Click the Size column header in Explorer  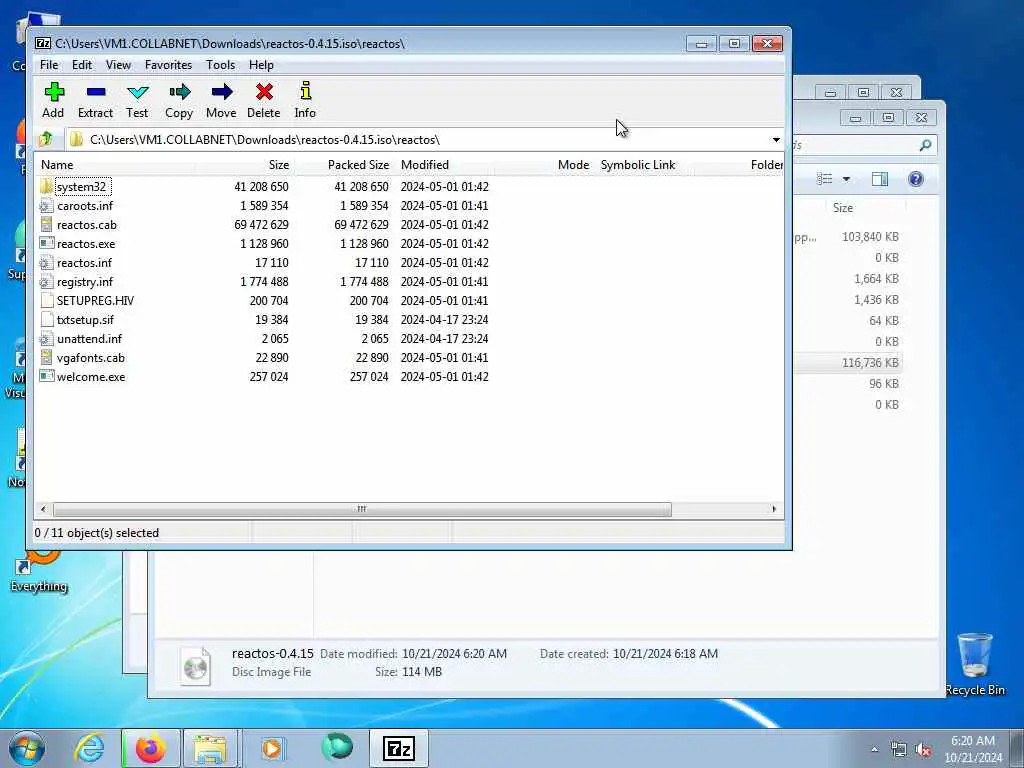coord(842,208)
